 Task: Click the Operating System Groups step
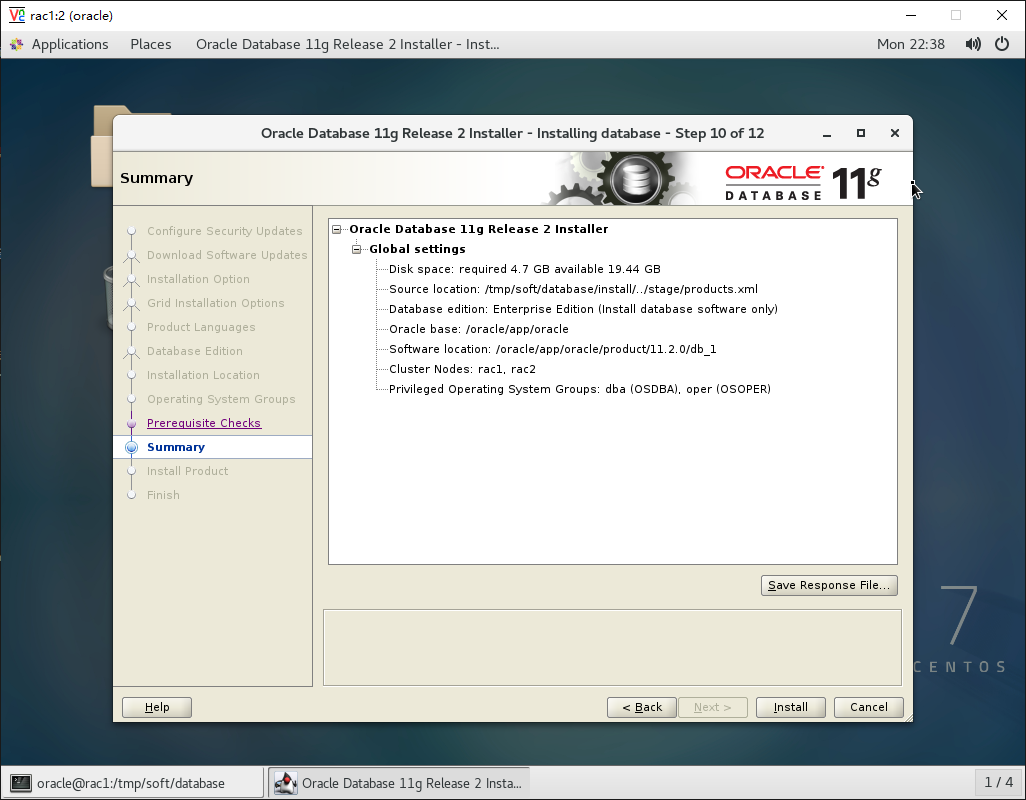click(x=221, y=399)
